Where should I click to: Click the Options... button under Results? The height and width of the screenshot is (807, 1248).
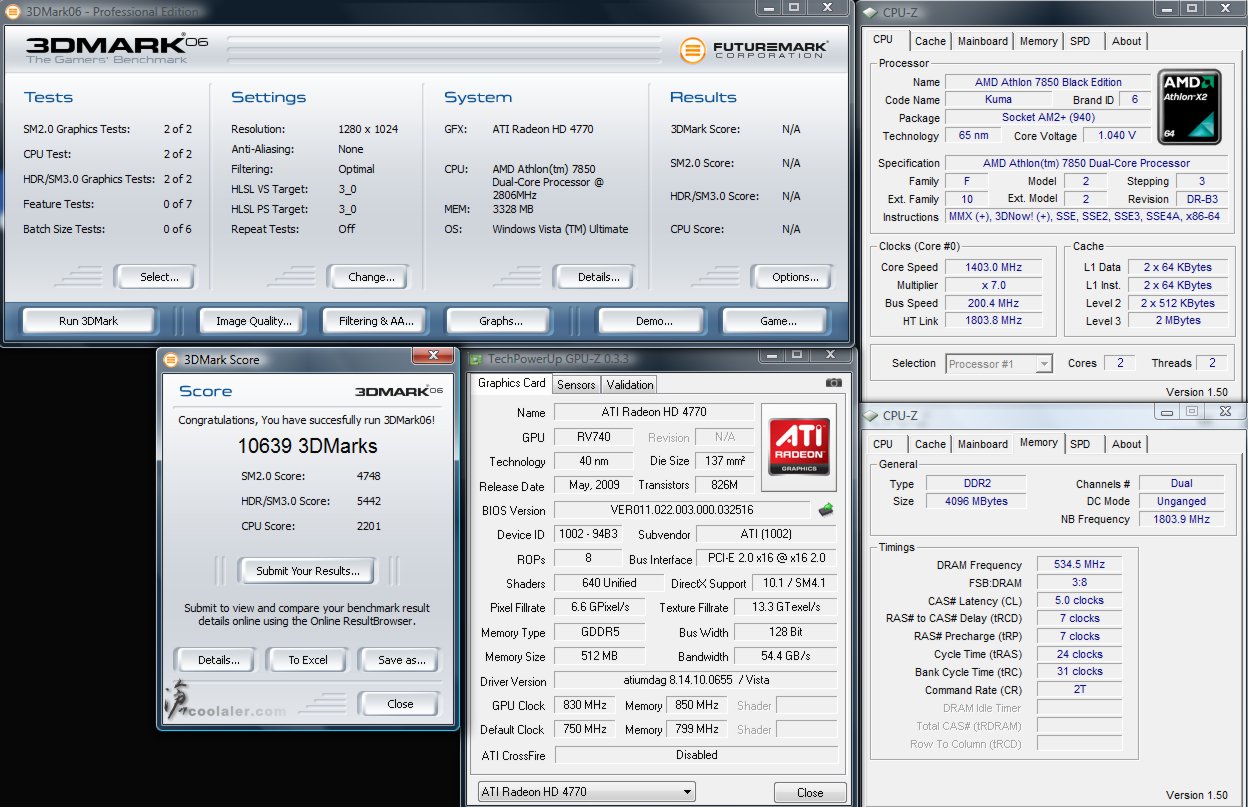pos(792,277)
